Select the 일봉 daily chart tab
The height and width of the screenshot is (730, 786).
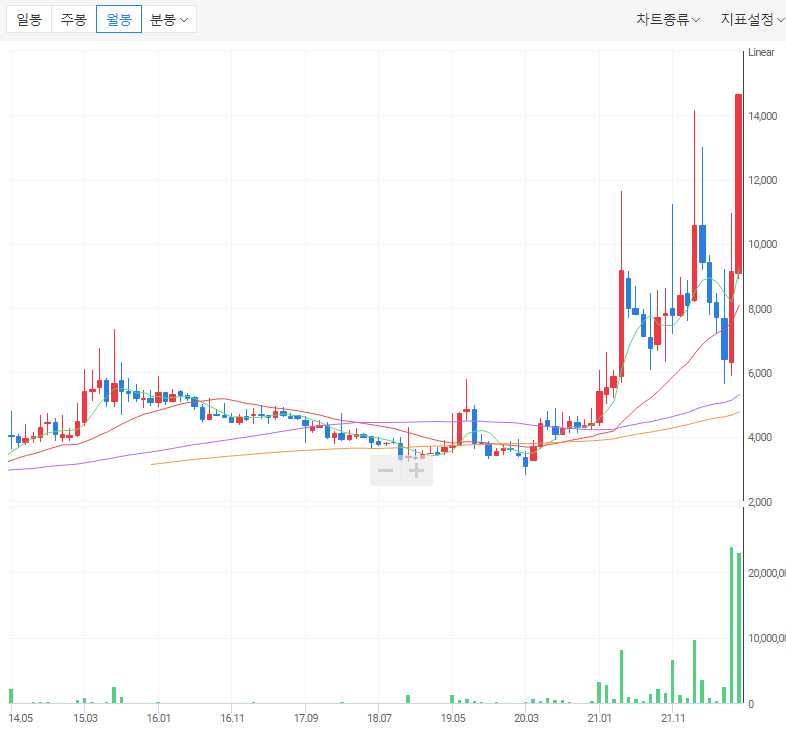(x=29, y=20)
